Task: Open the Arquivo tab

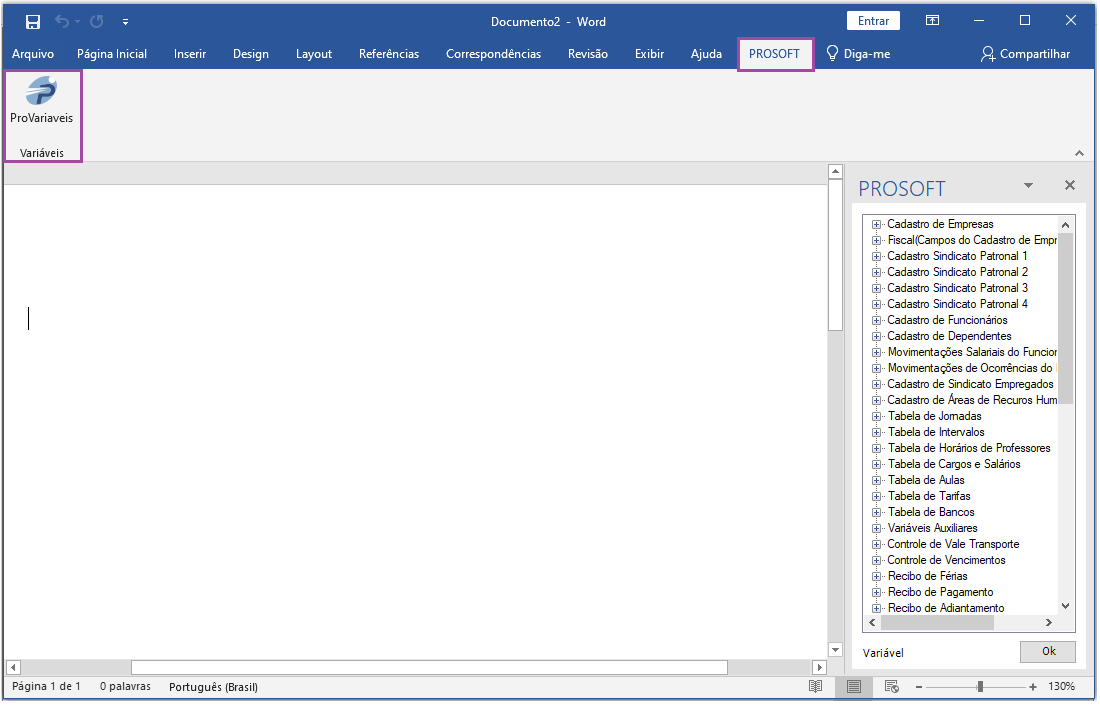Action: [33, 54]
